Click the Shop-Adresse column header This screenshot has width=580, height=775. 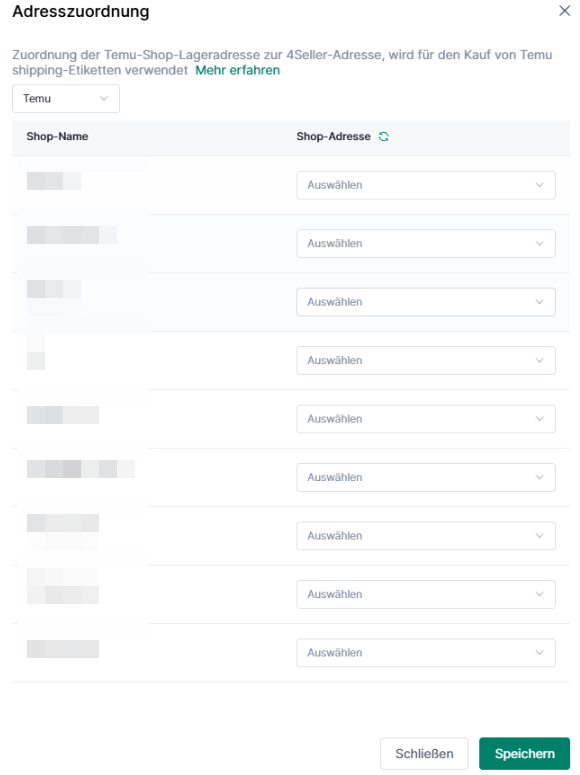pyautogui.click(x=333, y=136)
